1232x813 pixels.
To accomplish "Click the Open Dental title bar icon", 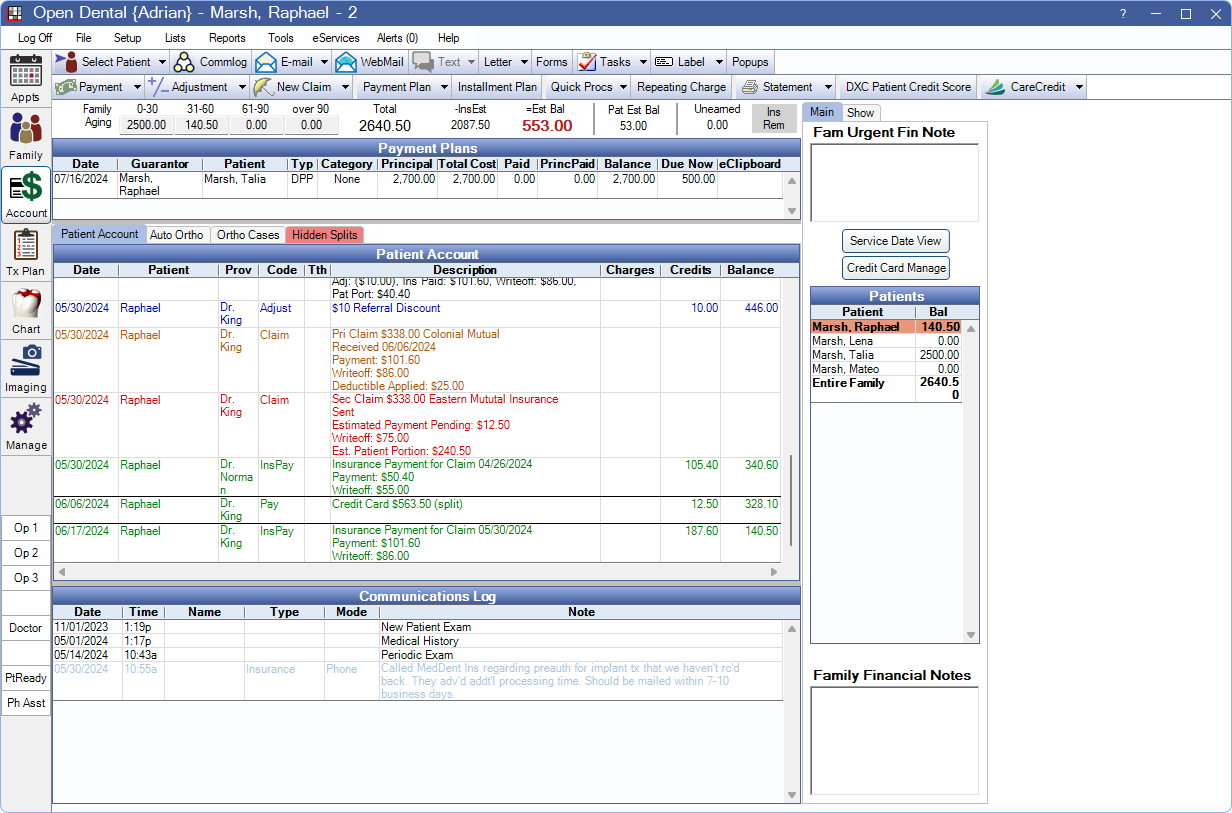I will [x=15, y=13].
